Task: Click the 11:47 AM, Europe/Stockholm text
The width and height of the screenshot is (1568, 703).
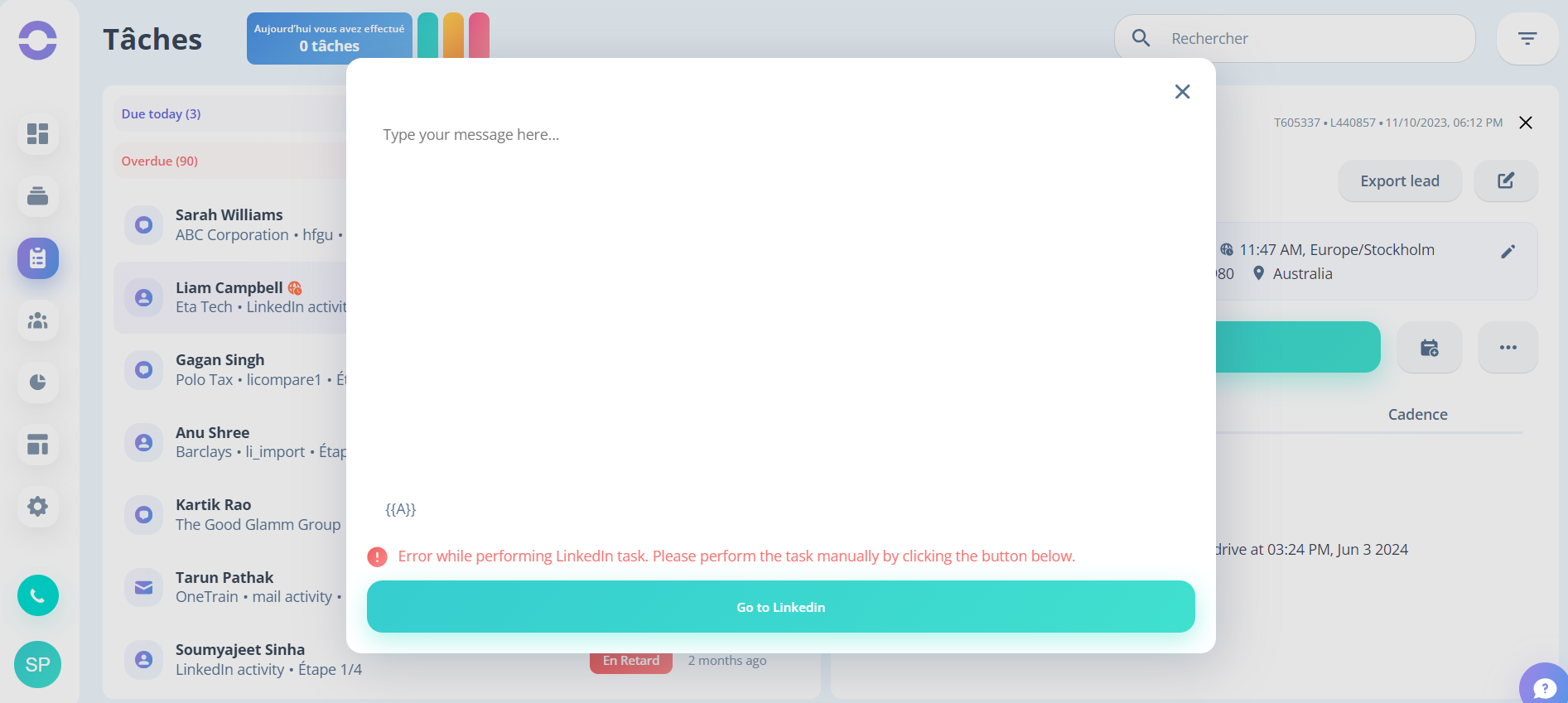Action: pyautogui.click(x=1337, y=249)
